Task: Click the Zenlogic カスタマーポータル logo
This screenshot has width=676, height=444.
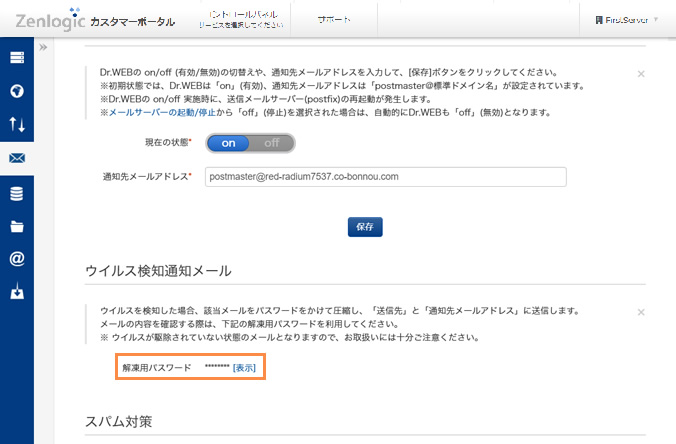Action: pos(95,20)
